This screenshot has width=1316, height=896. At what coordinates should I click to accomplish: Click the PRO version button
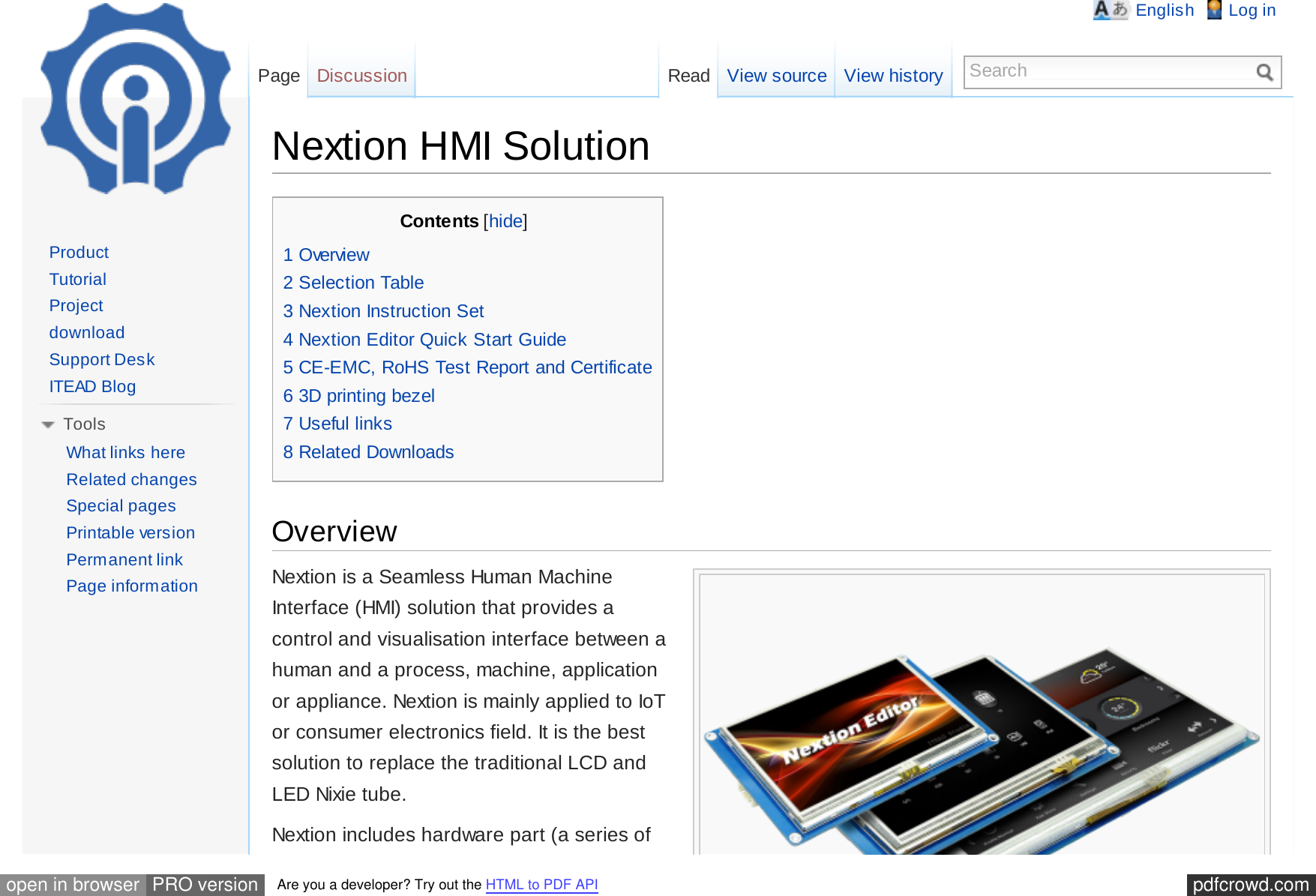[x=205, y=885]
